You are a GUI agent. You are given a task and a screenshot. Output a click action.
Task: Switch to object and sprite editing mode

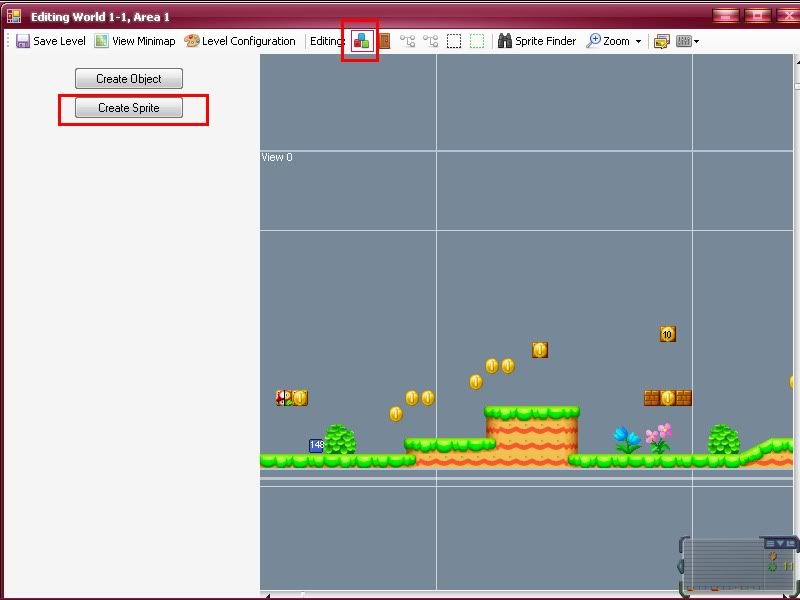pos(361,41)
